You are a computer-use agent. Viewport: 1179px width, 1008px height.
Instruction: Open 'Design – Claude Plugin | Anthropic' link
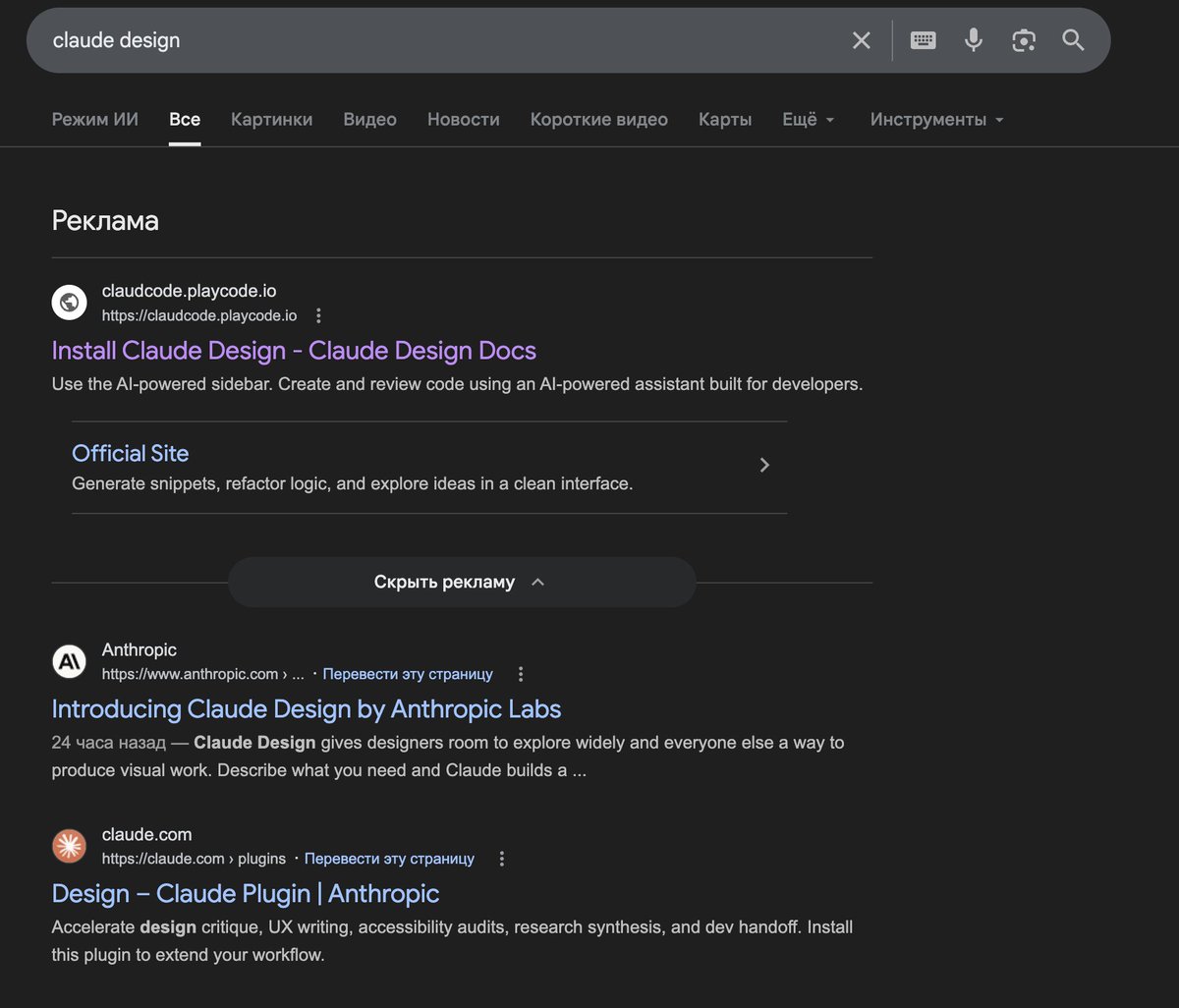246,894
